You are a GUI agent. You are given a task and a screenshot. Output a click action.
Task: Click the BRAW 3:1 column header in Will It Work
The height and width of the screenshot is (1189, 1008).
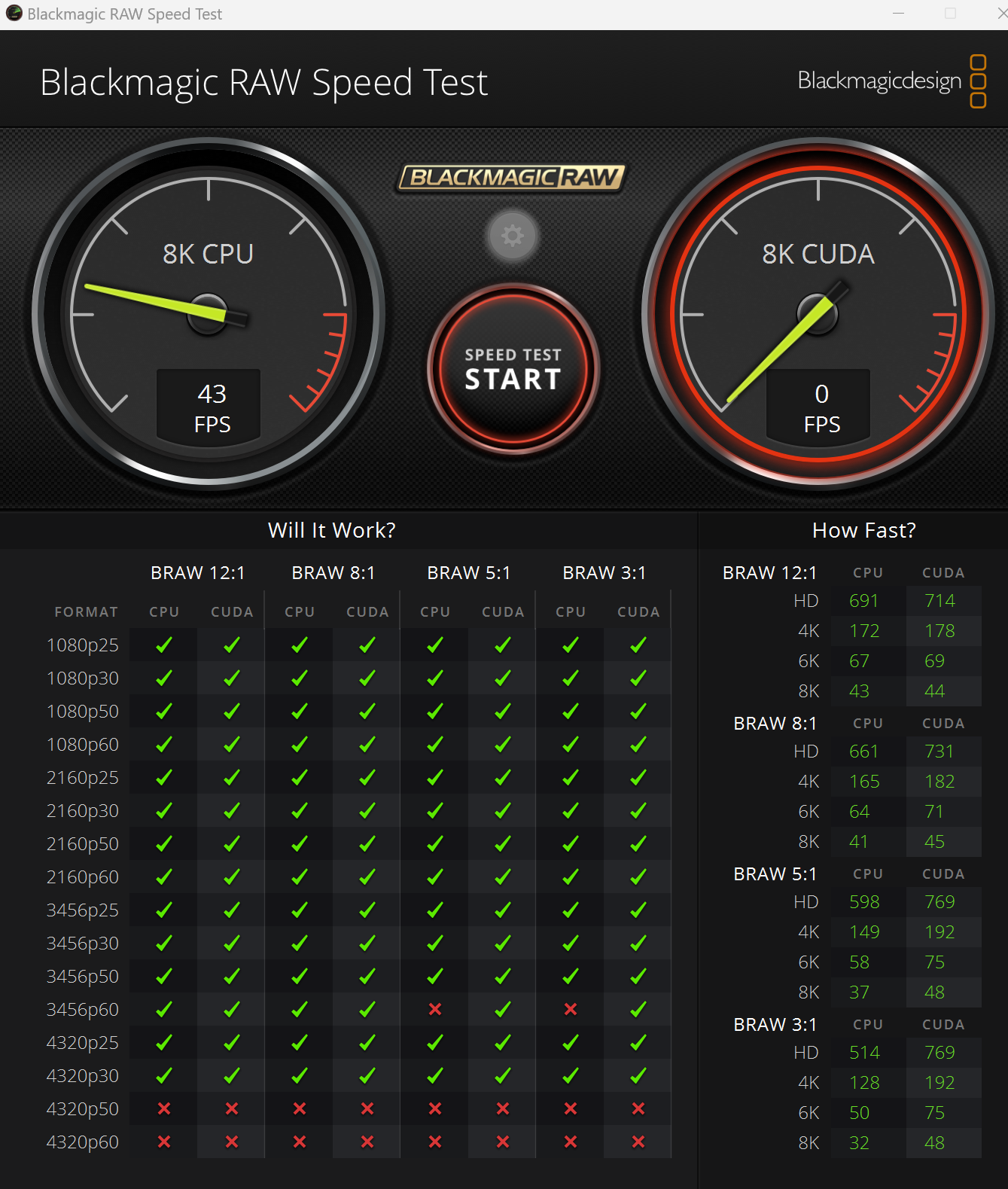[x=604, y=573]
